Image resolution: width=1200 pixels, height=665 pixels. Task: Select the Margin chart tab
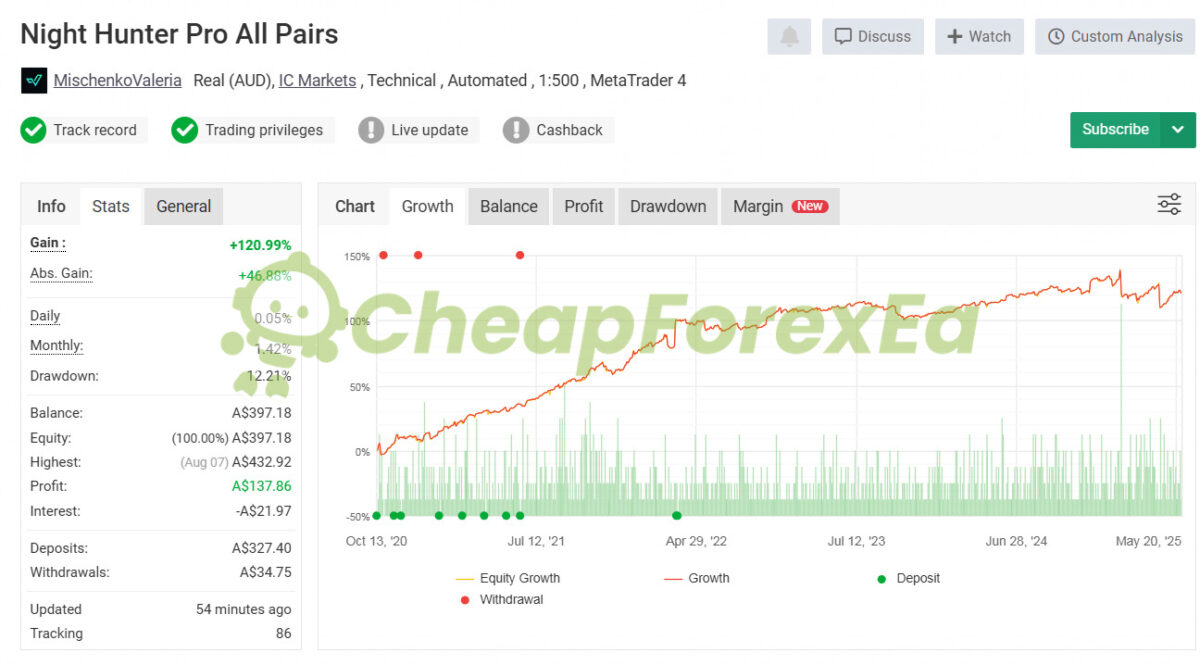pyautogui.click(x=780, y=206)
